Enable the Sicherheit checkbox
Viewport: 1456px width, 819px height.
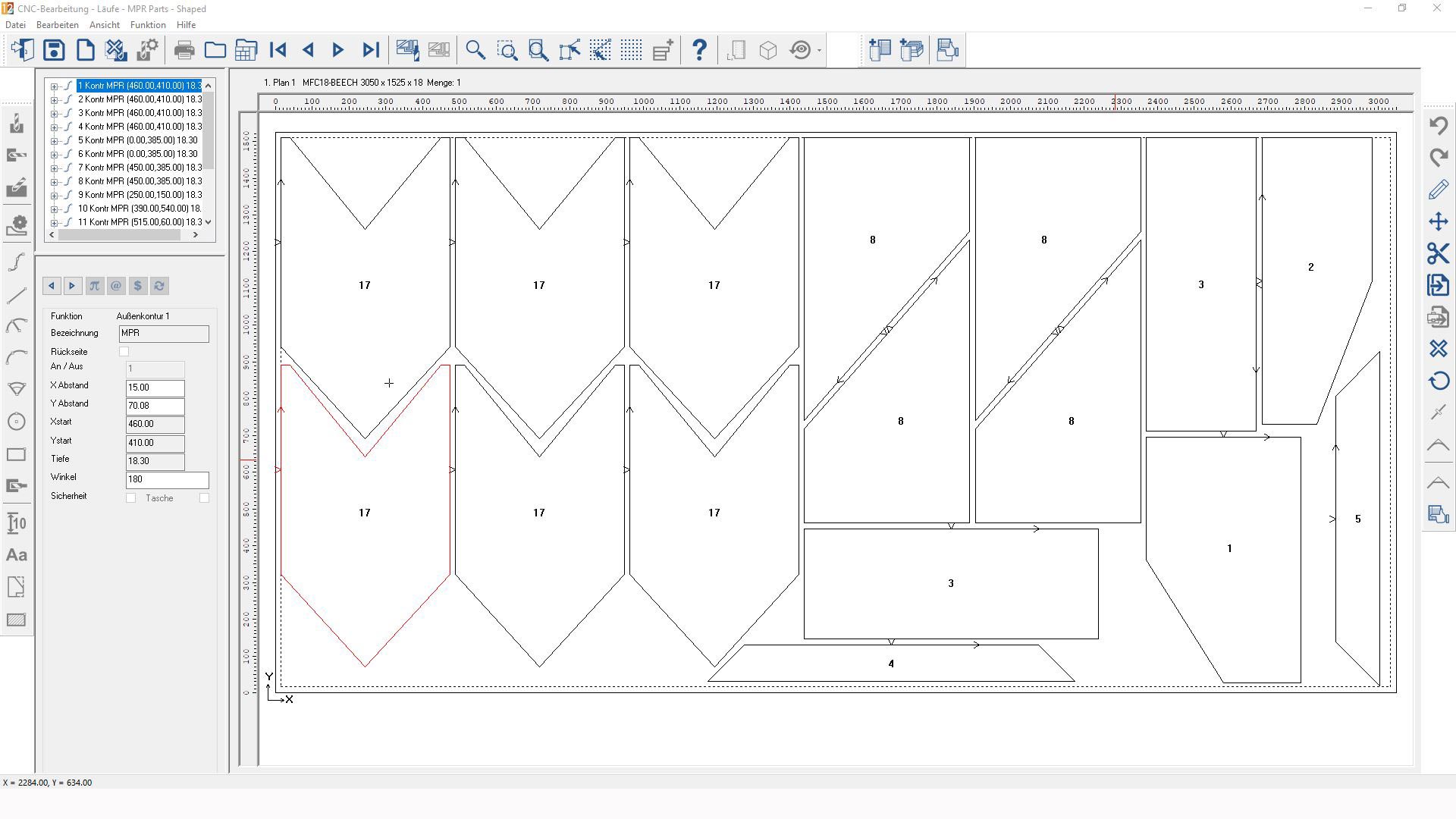[x=131, y=498]
